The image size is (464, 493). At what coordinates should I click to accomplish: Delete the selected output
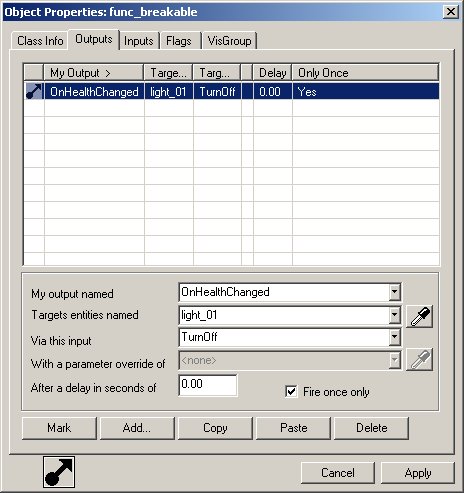click(x=371, y=428)
